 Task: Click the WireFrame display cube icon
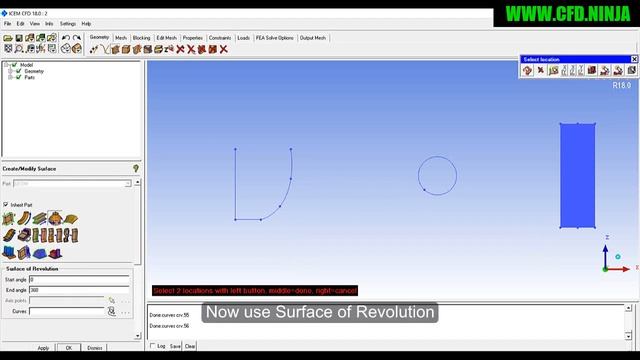pos(66,49)
